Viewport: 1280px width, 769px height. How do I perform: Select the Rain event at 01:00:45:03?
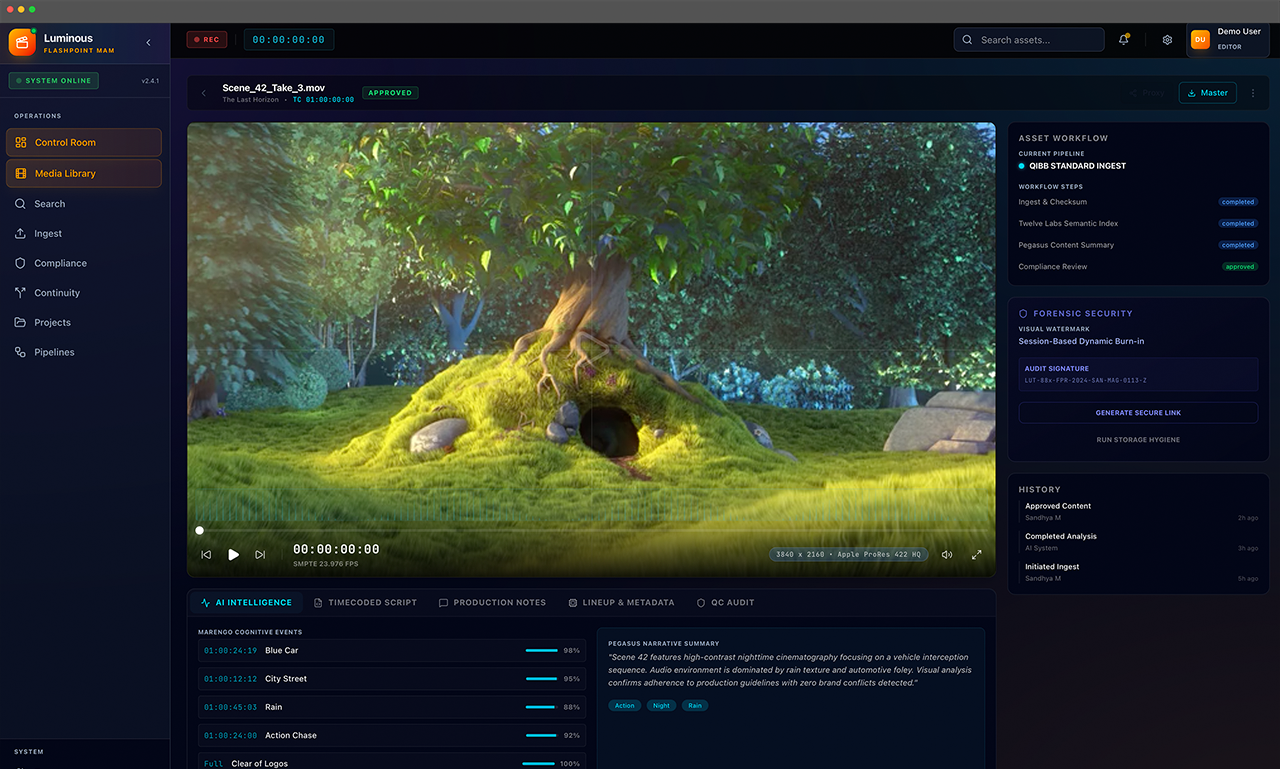392,707
